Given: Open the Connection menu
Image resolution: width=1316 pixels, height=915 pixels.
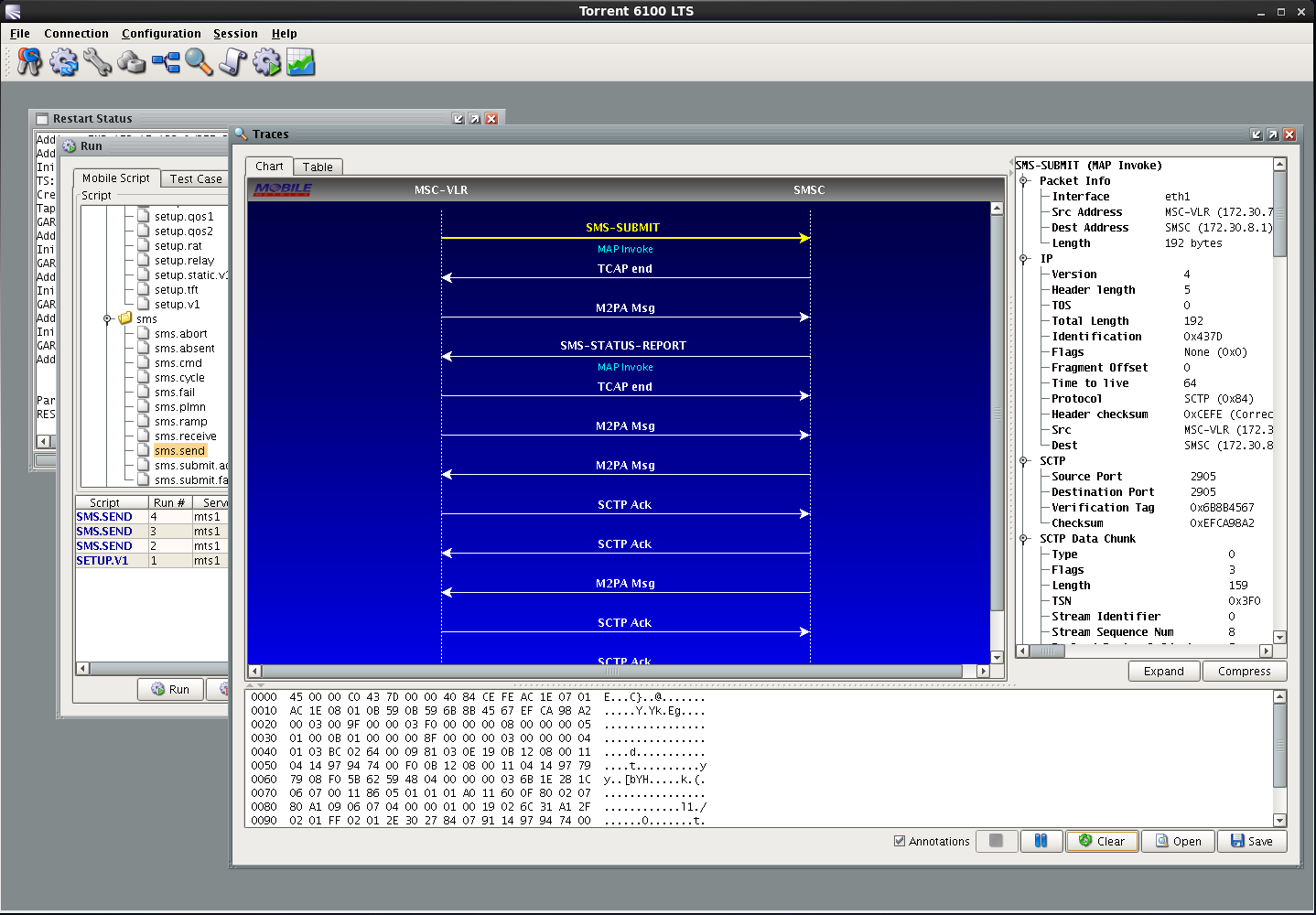Looking at the screenshot, I should pos(76,34).
